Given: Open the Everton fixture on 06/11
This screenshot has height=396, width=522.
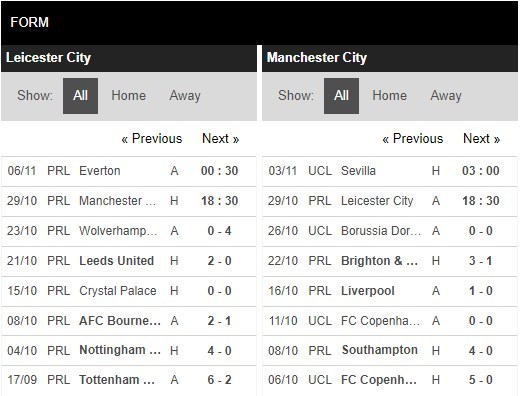Looking at the screenshot, I should point(129,171).
